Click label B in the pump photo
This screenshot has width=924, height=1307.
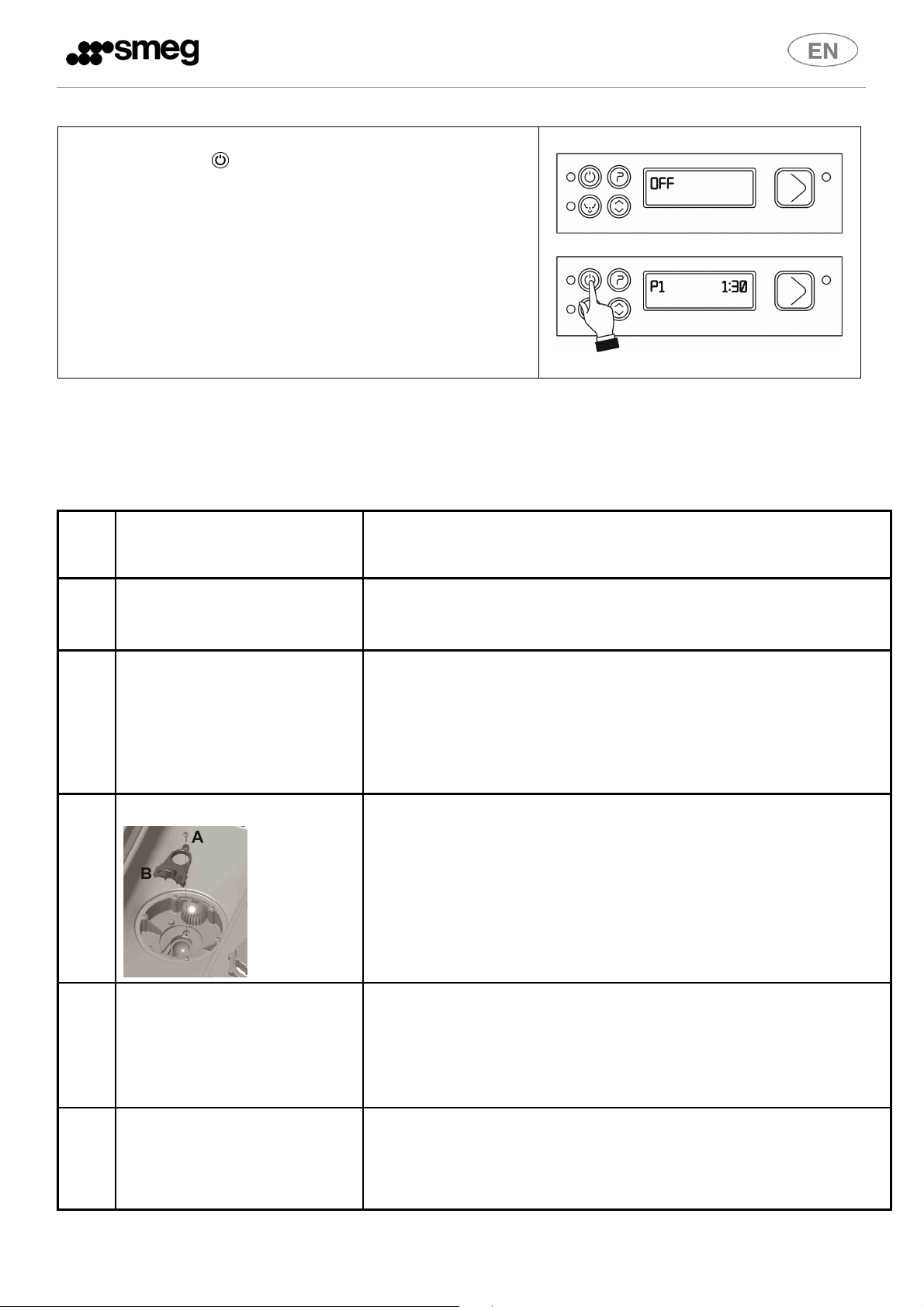pos(146,873)
